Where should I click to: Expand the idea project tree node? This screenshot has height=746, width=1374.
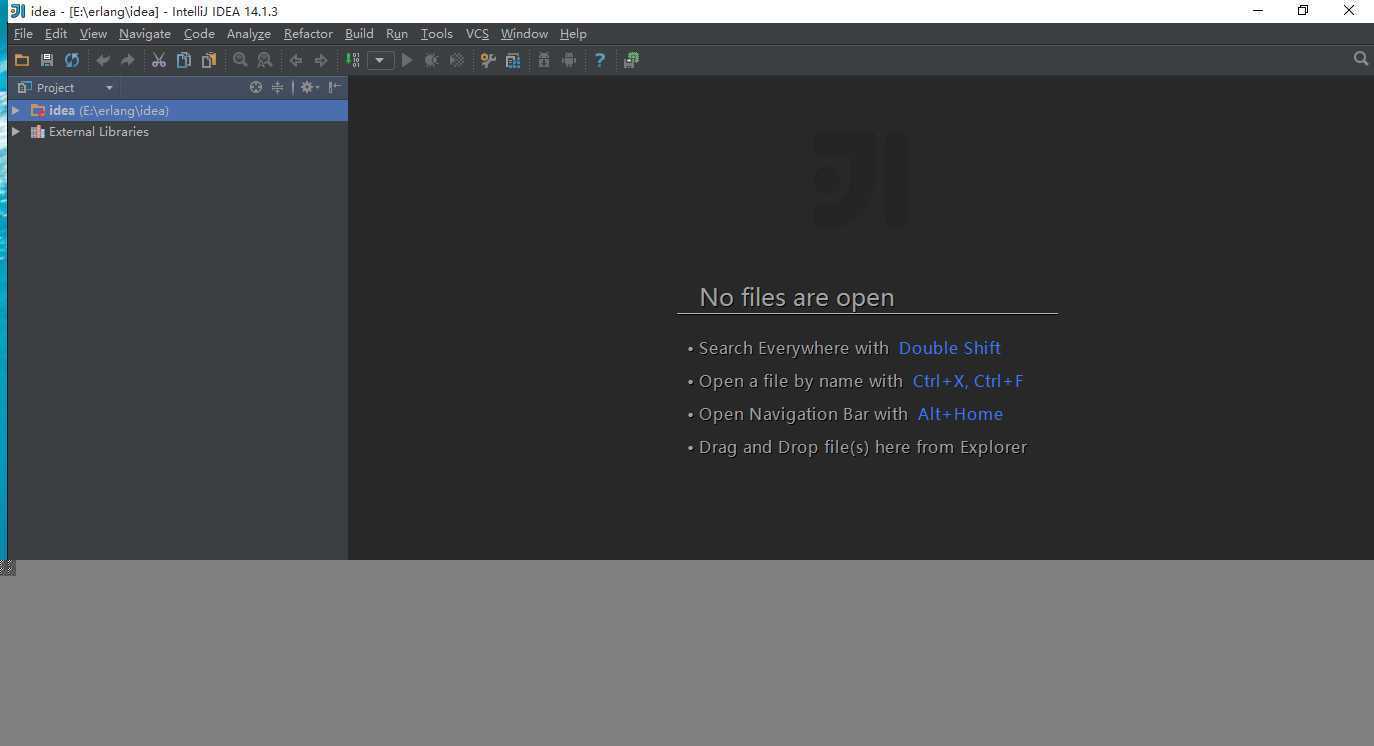pos(16,110)
